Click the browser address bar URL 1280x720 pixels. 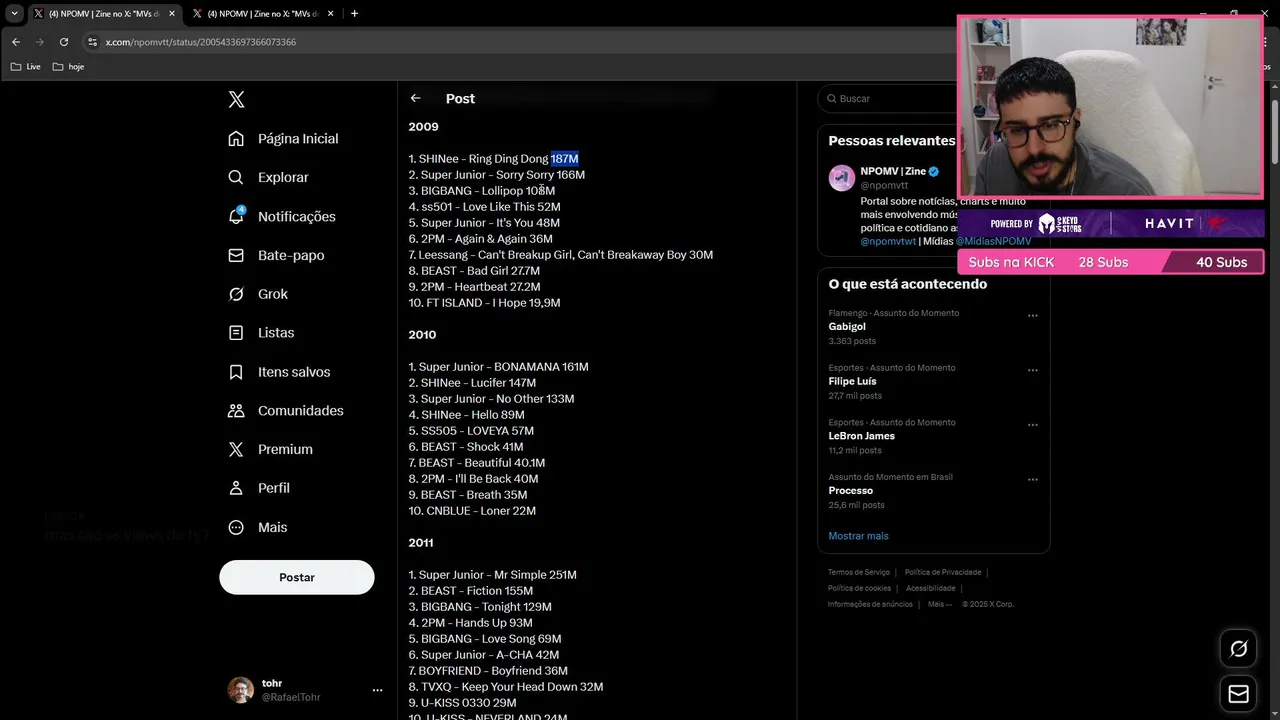point(201,42)
